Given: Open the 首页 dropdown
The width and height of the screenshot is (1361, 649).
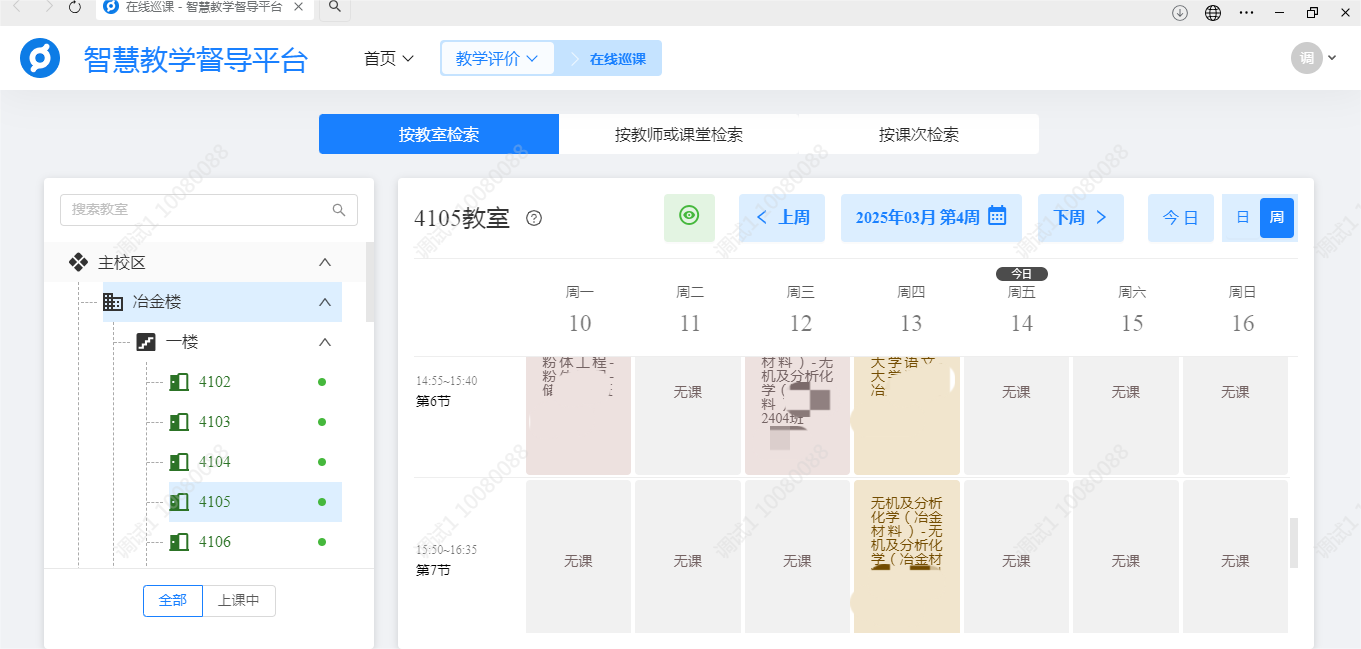Looking at the screenshot, I should (389, 58).
